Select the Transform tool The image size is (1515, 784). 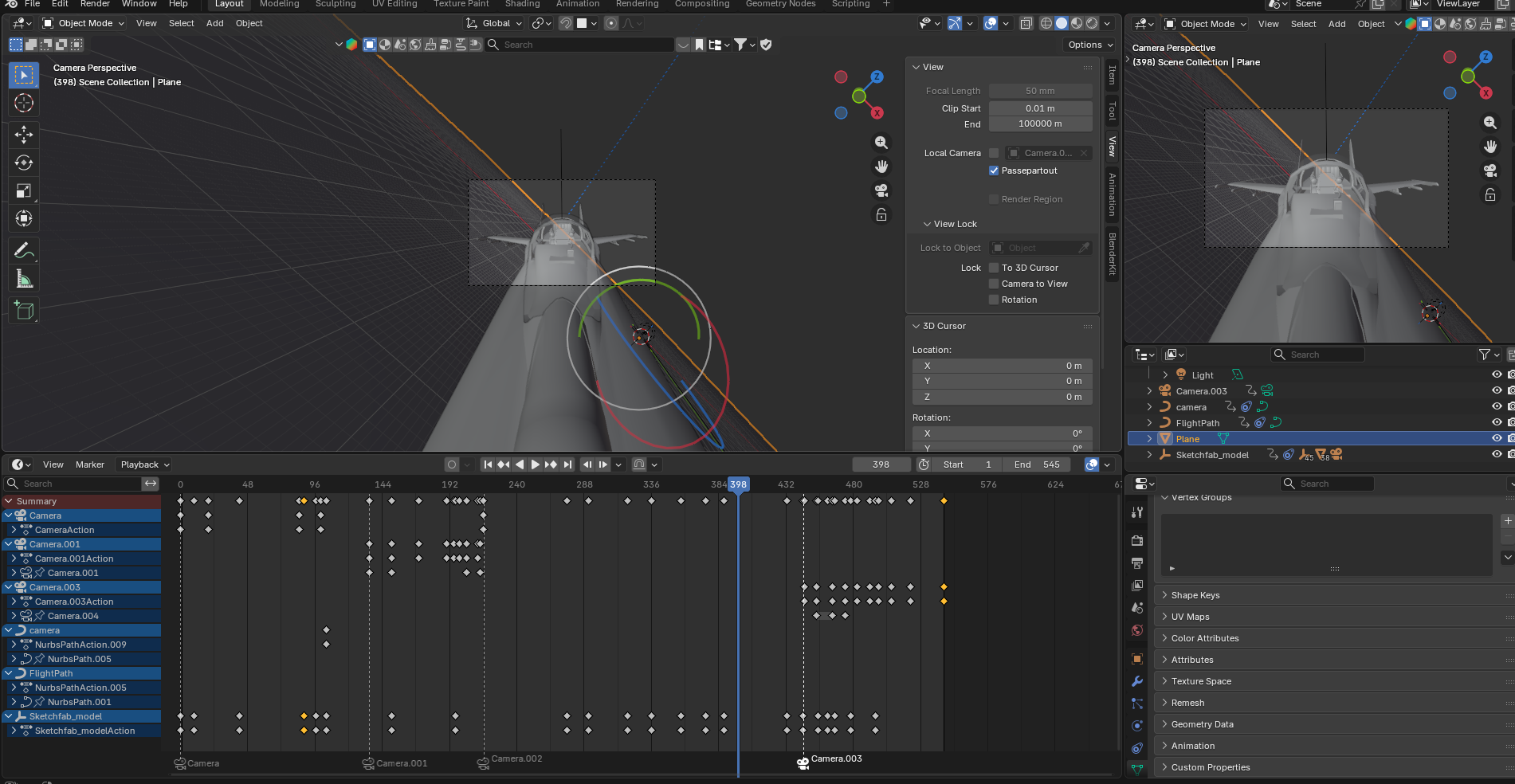24,218
